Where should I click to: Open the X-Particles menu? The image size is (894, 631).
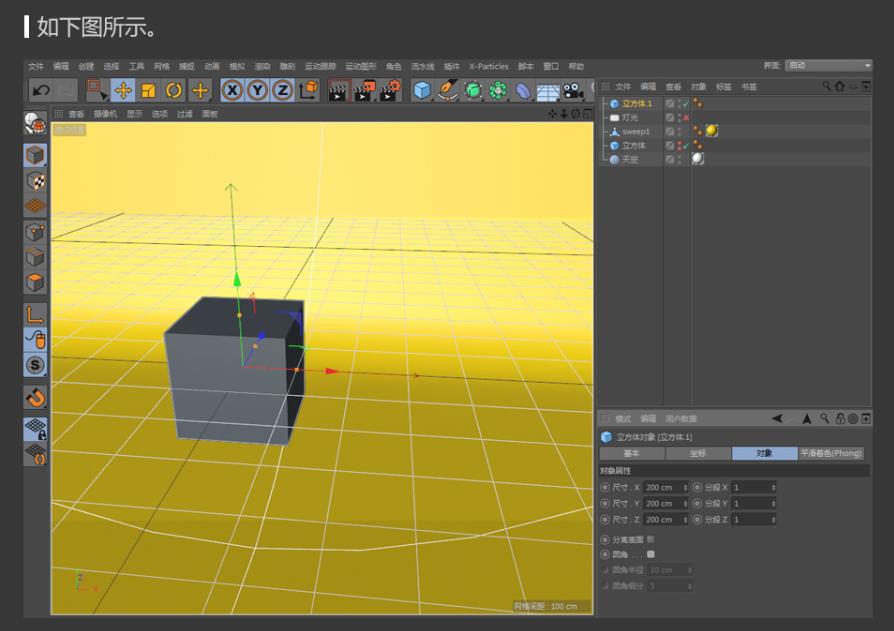[x=488, y=66]
